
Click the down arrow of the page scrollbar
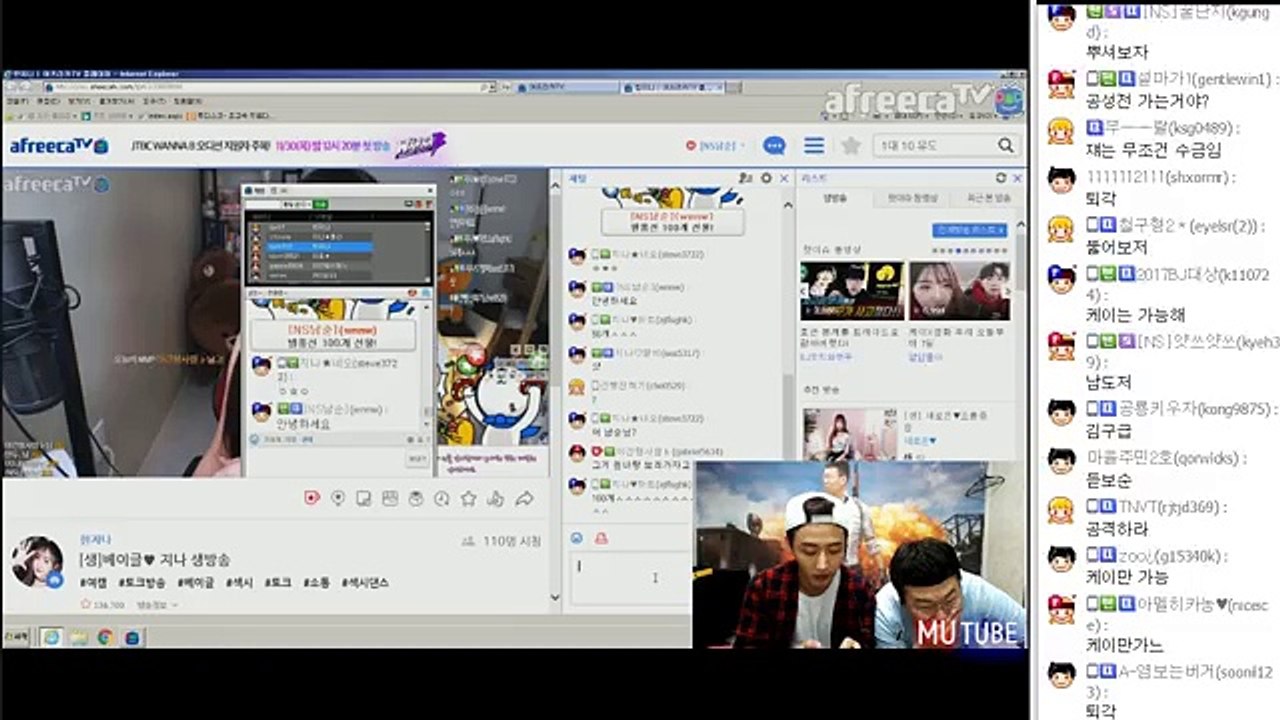pos(556,598)
